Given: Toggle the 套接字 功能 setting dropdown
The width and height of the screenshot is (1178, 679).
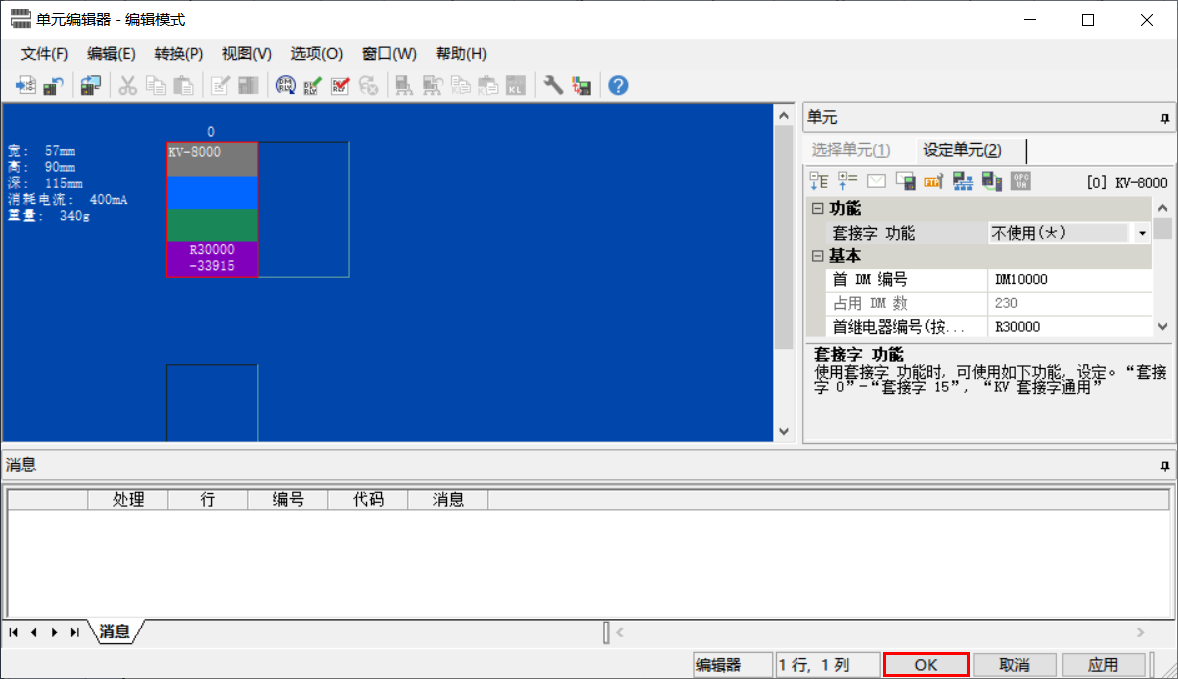Looking at the screenshot, I should [1139, 232].
